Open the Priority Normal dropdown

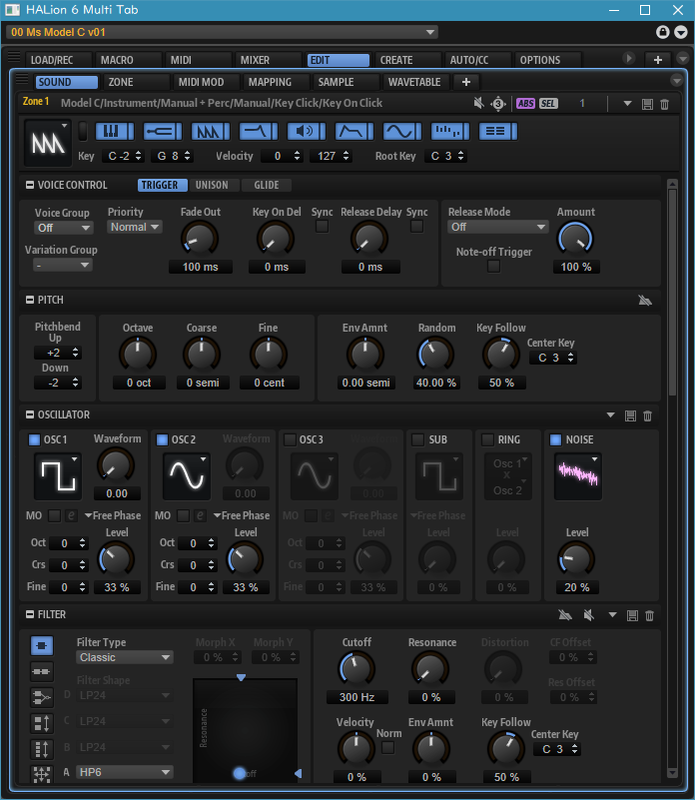click(x=135, y=227)
